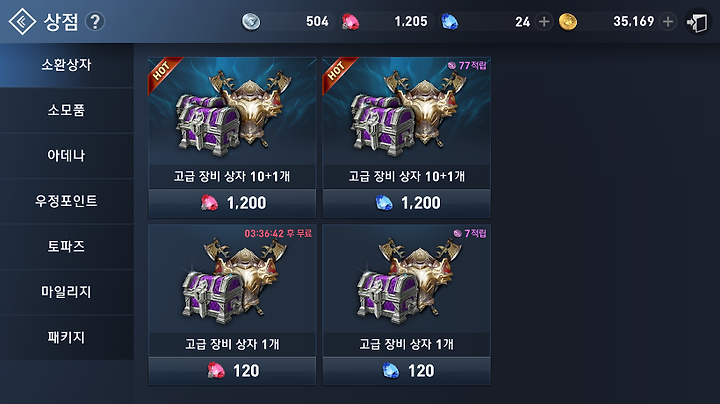Select the 패키지 tab
Screen dimensions: 720x404
(x=67, y=337)
